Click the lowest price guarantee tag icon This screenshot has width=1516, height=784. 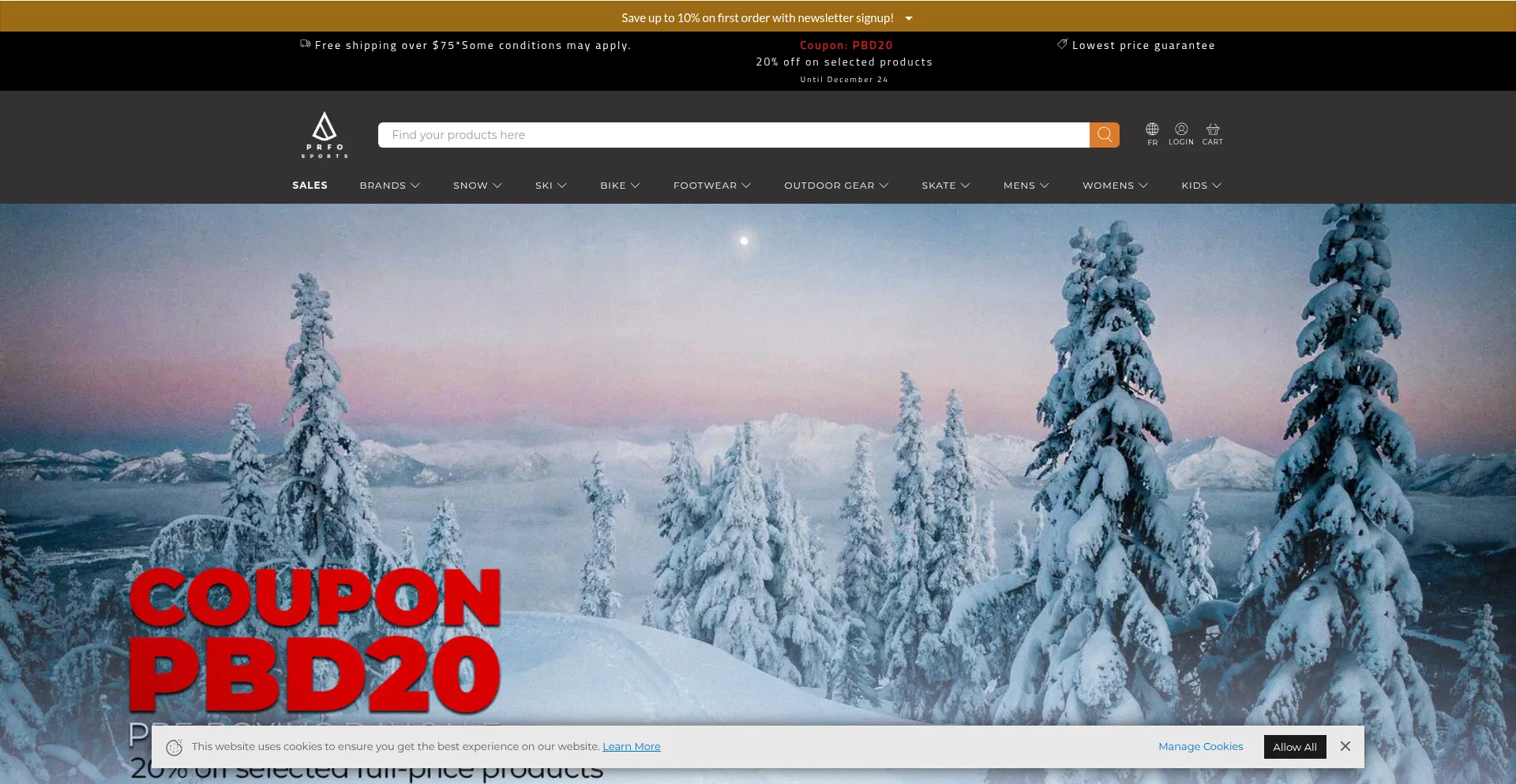[x=1062, y=44]
